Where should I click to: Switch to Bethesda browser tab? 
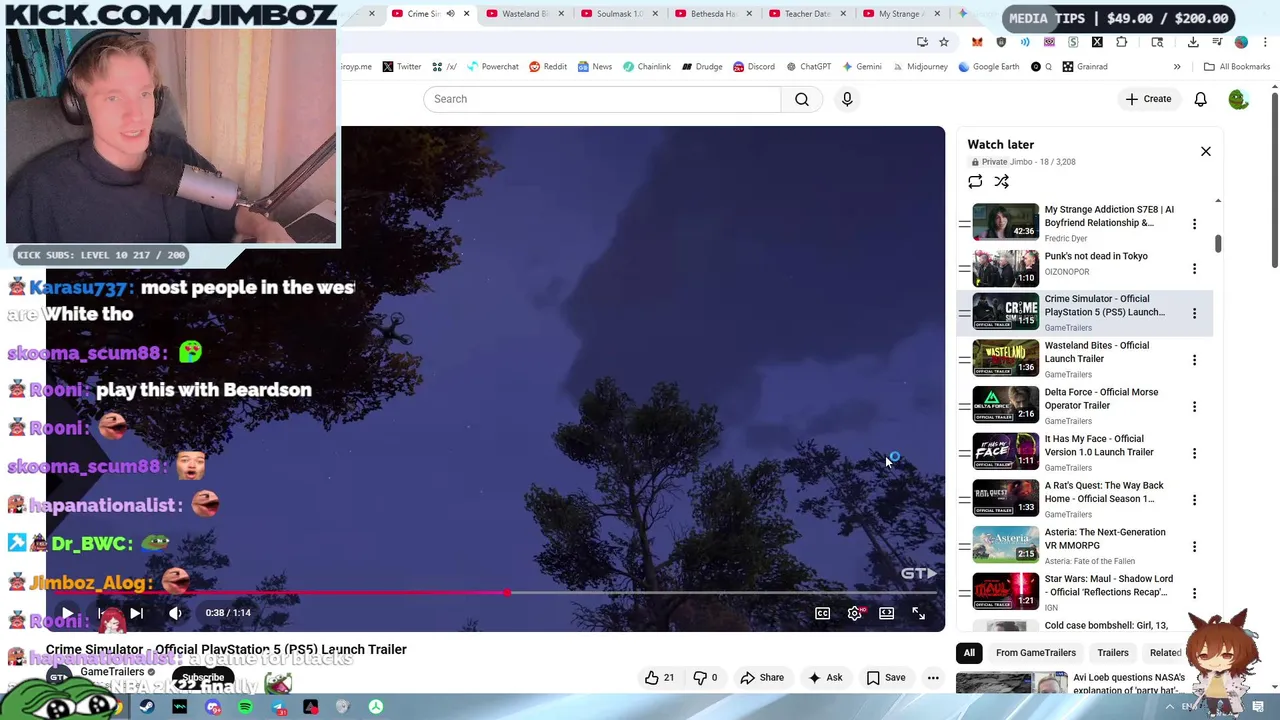pos(710,14)
